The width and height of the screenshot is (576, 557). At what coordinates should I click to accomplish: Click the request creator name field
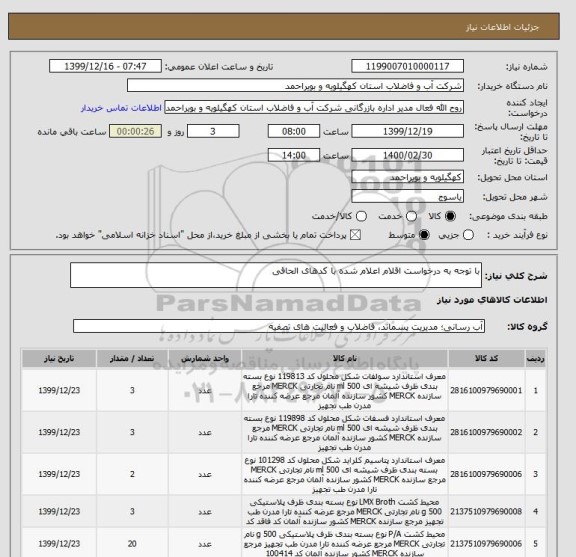(314, 108)
